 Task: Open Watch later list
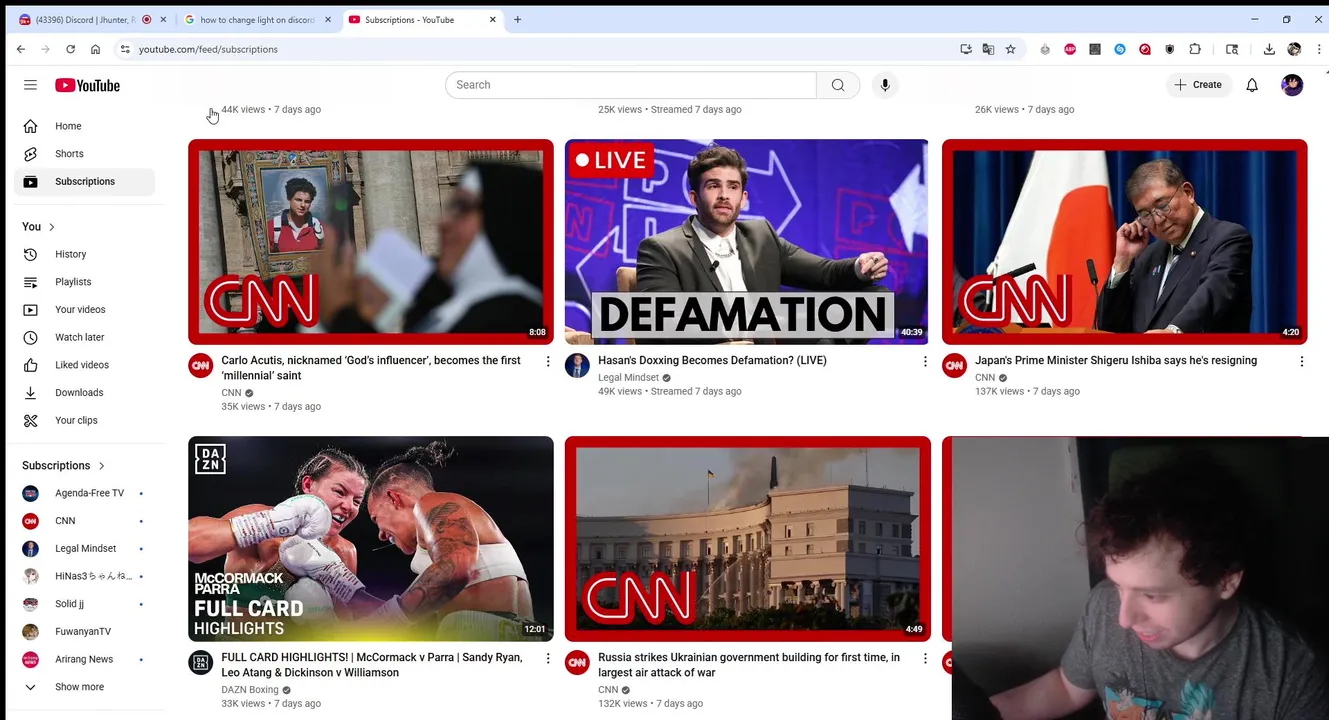point(86,337)
